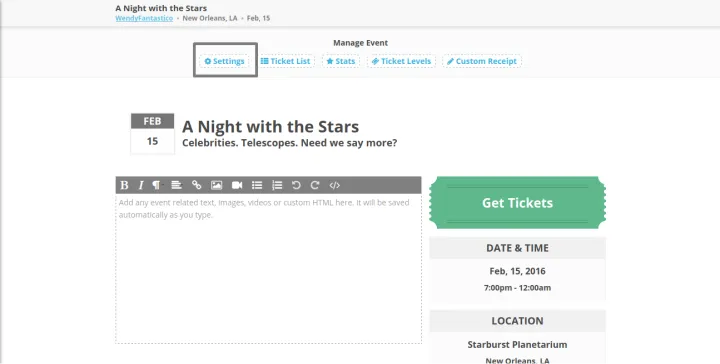Click the 'Feb, 15, 2016' date text
Viewport: 720px width, 364px height.
(x=518, y=271)
